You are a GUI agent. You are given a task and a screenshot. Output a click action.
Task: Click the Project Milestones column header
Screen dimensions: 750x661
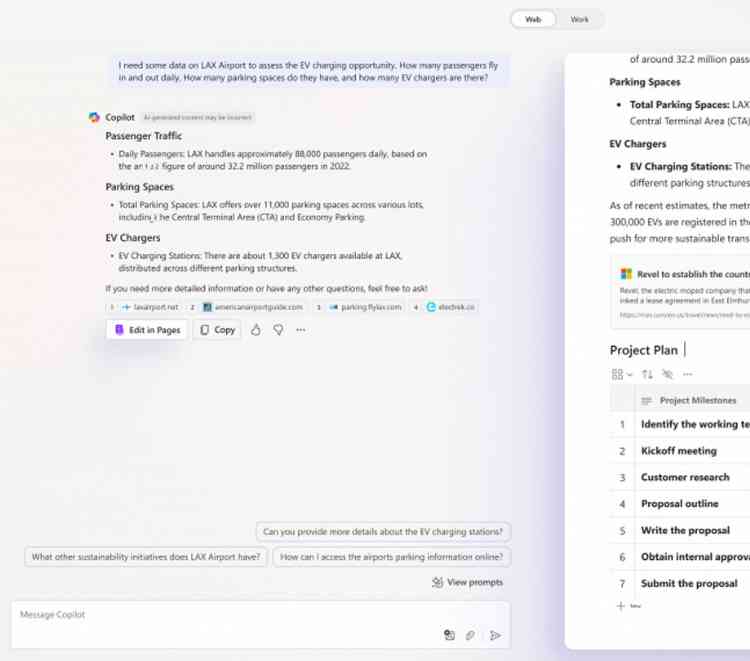pyautogui.click(x=693, y=400)
